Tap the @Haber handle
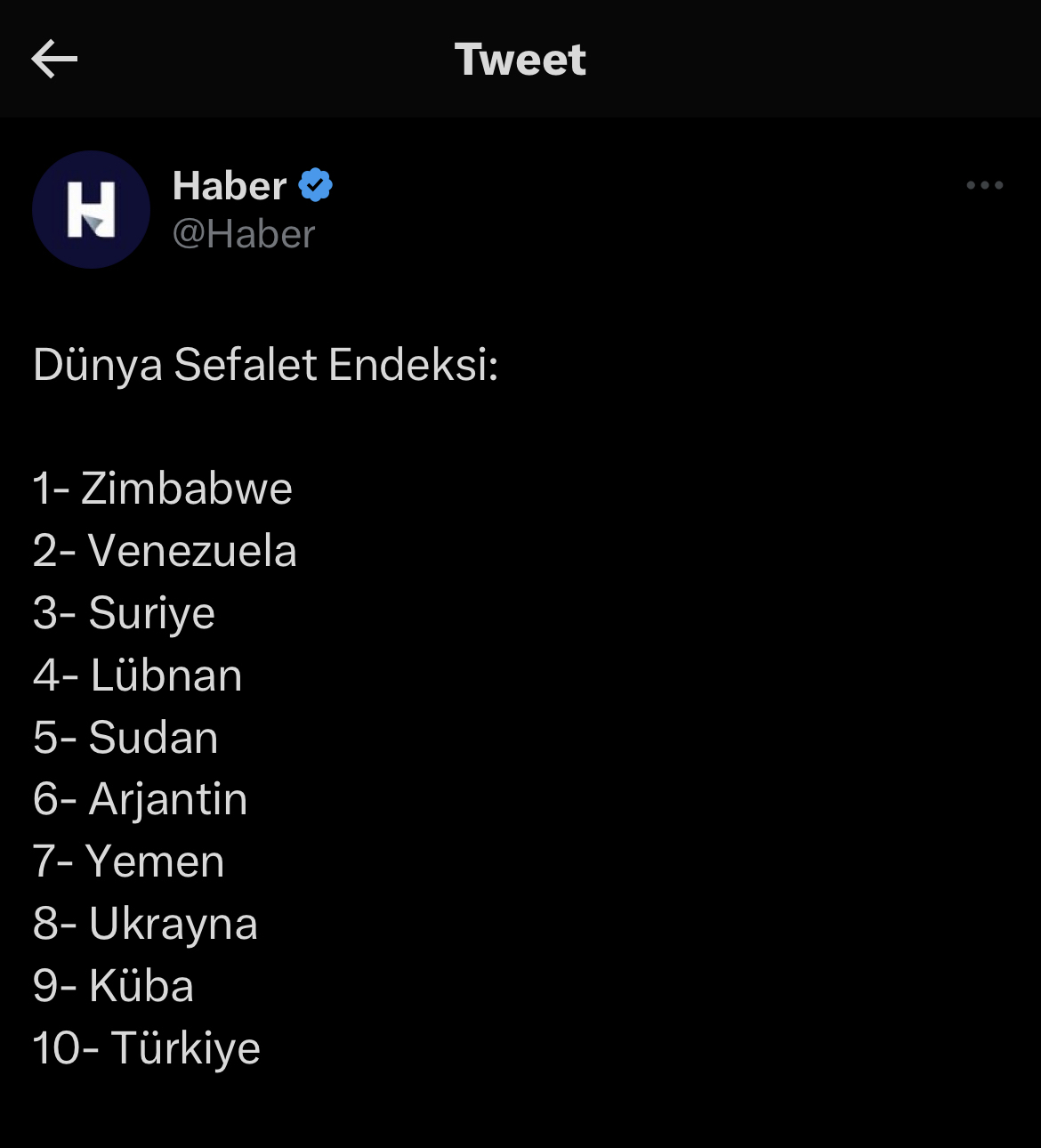This screenshot has height=1148, width=1041. (244, 234)
